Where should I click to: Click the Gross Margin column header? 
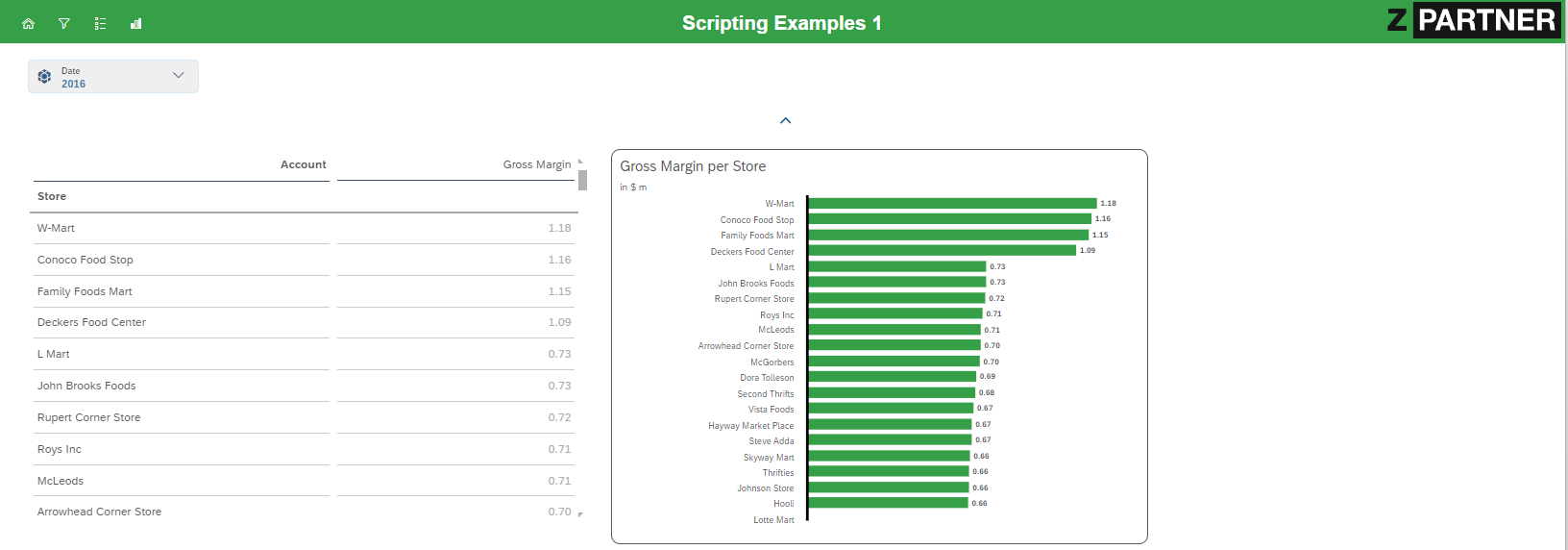click(536, 164)
